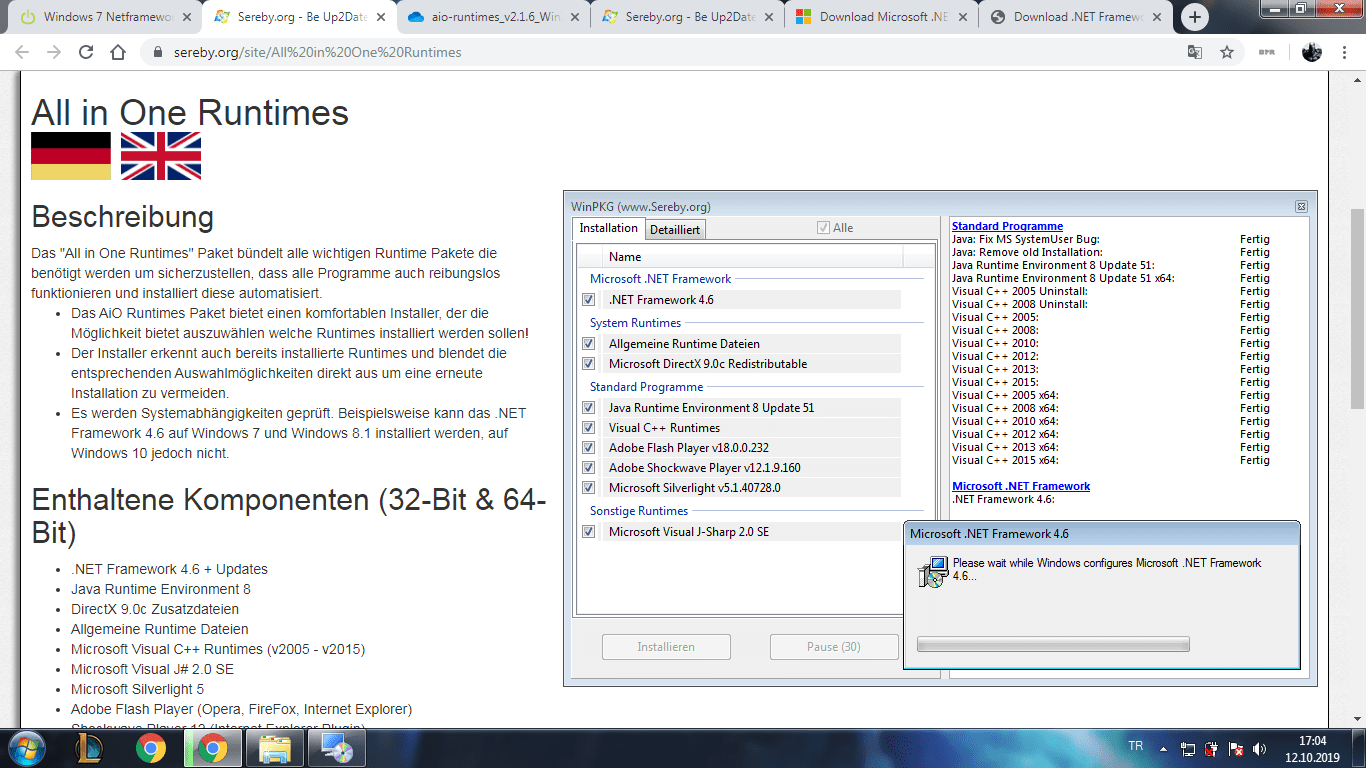1366x768 pixels.
Task: Click the .NET Framework 4.6 progress bar
Action: [1053, 644]
